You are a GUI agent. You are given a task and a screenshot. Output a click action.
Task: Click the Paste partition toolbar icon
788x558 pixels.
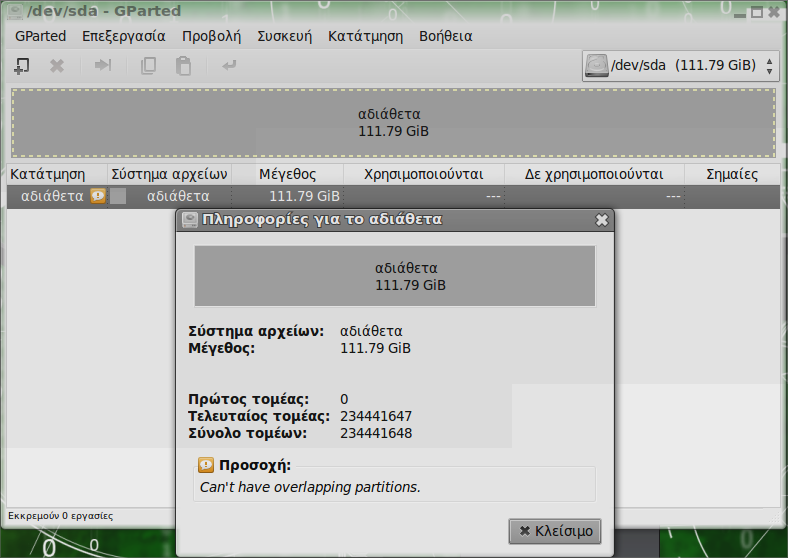coord(183,66)
